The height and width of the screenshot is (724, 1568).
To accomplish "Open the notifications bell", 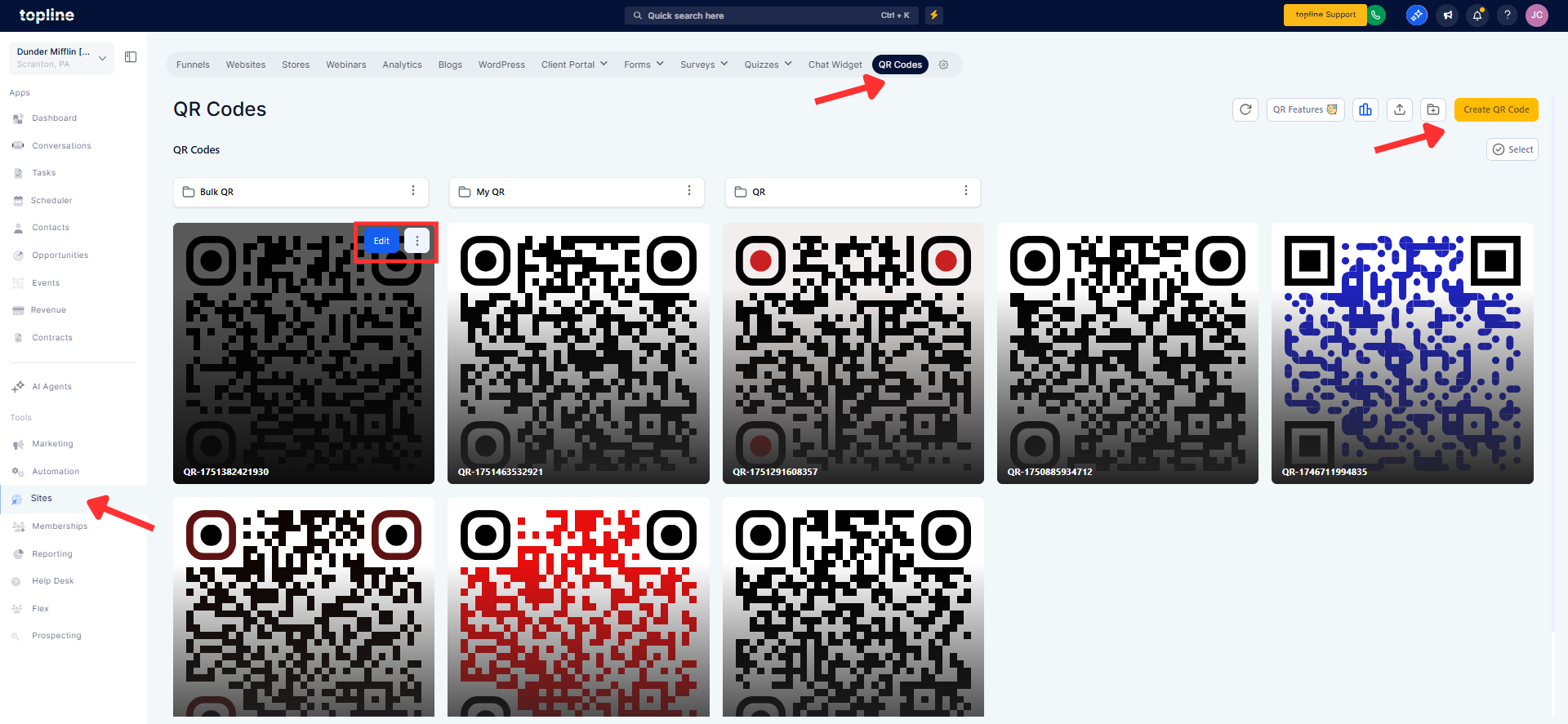I will click(x=1477, y=16).
